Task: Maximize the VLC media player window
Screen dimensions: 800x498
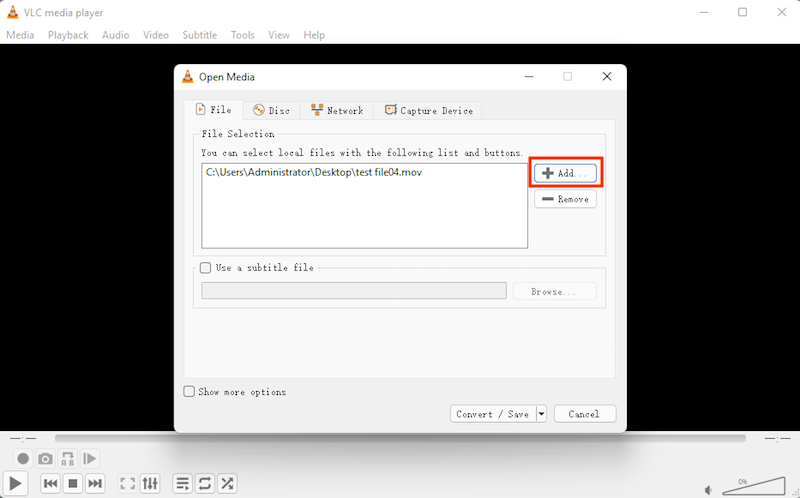Action: 742,12
